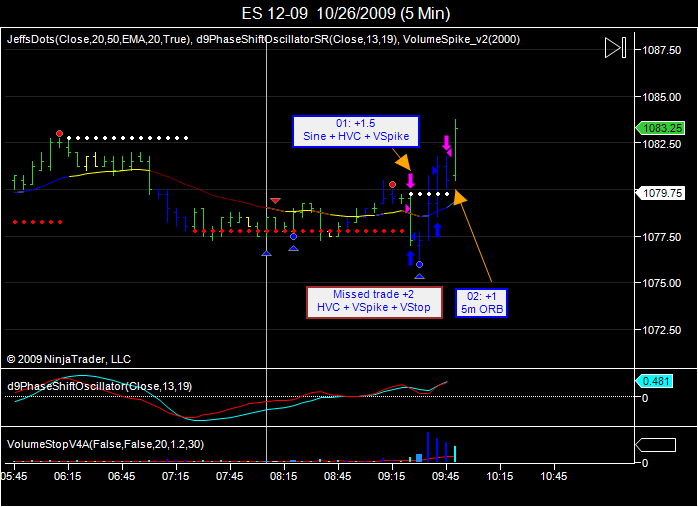This screenshot has height=507, width=698.
Task: Select the 'Missed trade +2' text note
Action: (x=374, y=302)
